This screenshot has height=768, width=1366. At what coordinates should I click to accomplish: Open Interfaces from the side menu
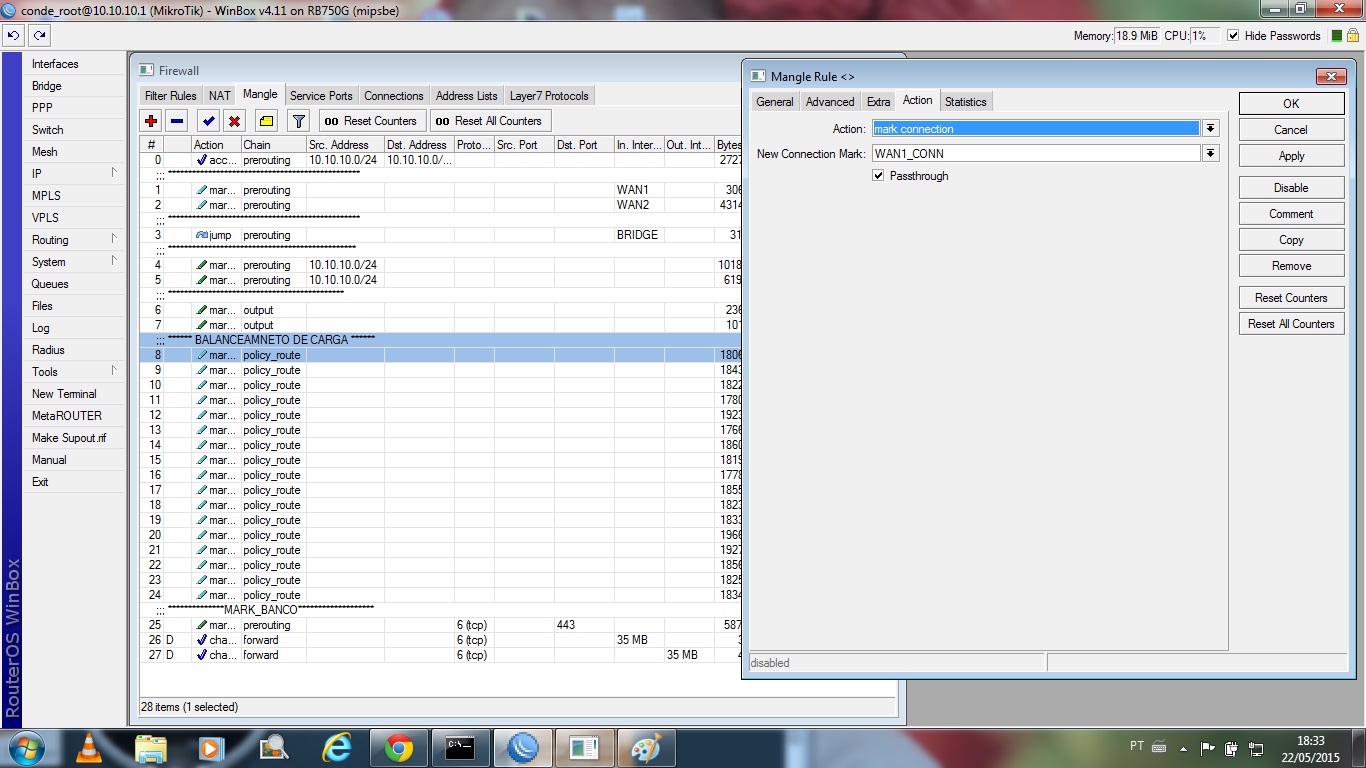(x=74, y=64)
